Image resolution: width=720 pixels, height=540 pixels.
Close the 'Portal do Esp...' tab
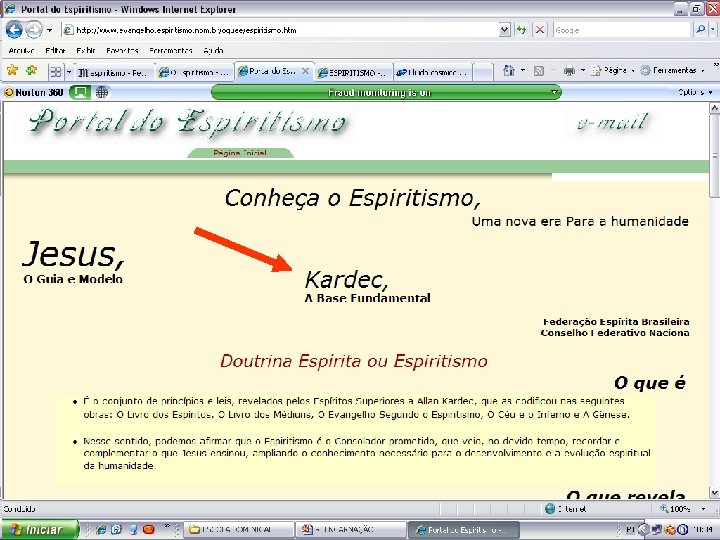click(x=305, y=71)
